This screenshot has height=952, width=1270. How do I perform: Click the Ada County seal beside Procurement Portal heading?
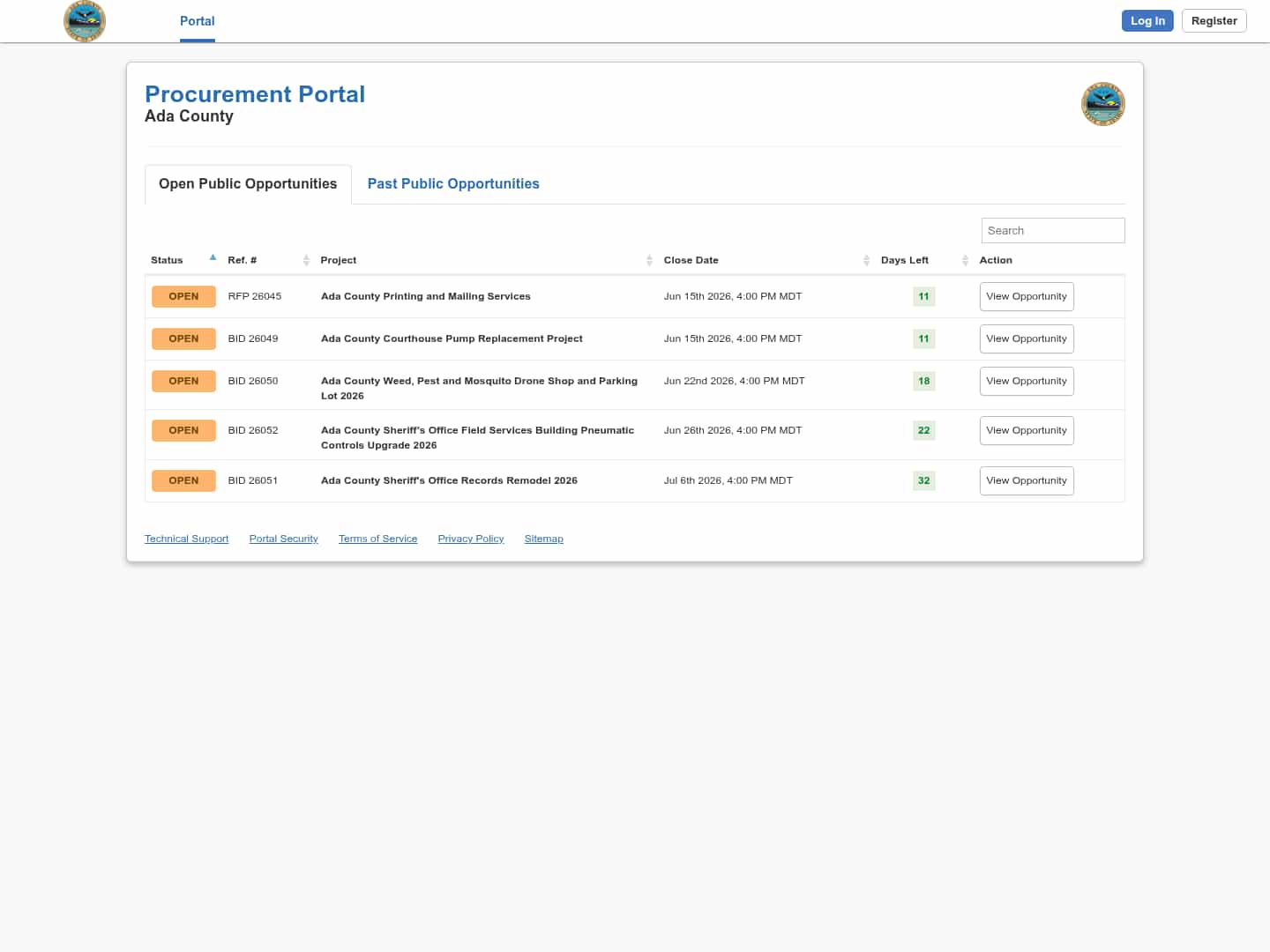(x=1103, y=104)
